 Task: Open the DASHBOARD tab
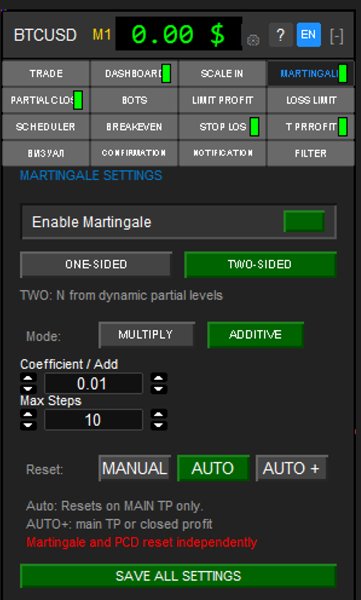pos(134,73)
